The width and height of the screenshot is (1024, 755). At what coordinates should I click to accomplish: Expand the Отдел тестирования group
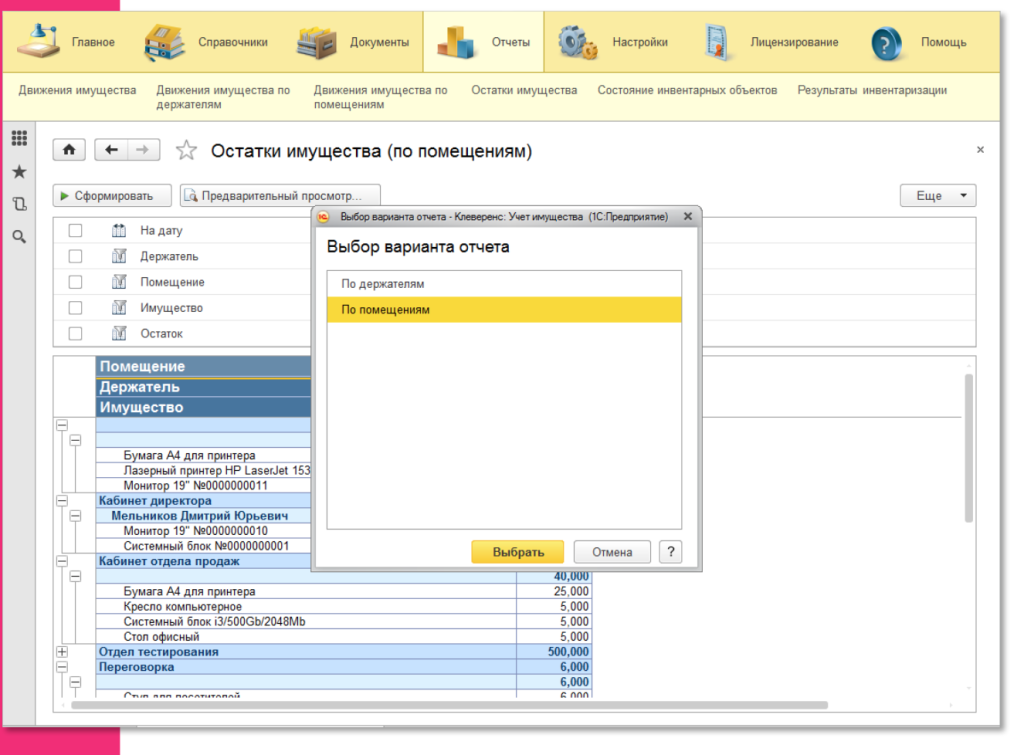coord(62,652)
